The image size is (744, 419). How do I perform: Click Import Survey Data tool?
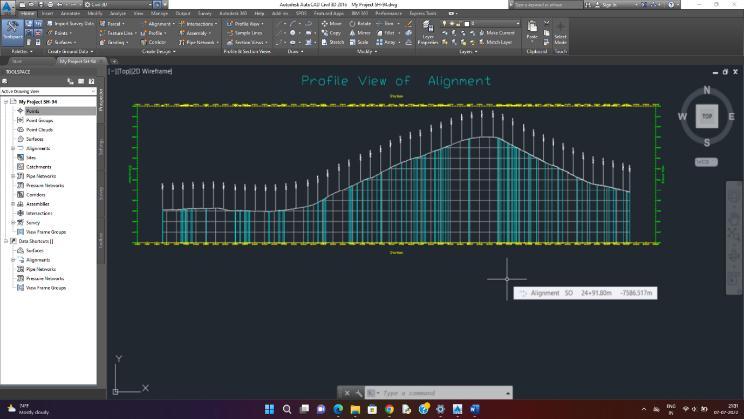(x=70, y=23)
